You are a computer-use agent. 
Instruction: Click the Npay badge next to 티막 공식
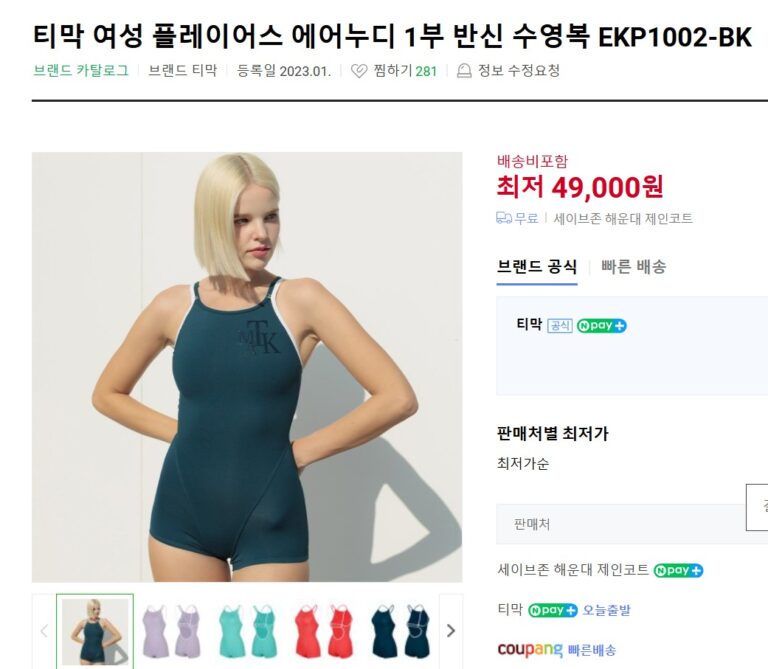(x=601, y=326)
